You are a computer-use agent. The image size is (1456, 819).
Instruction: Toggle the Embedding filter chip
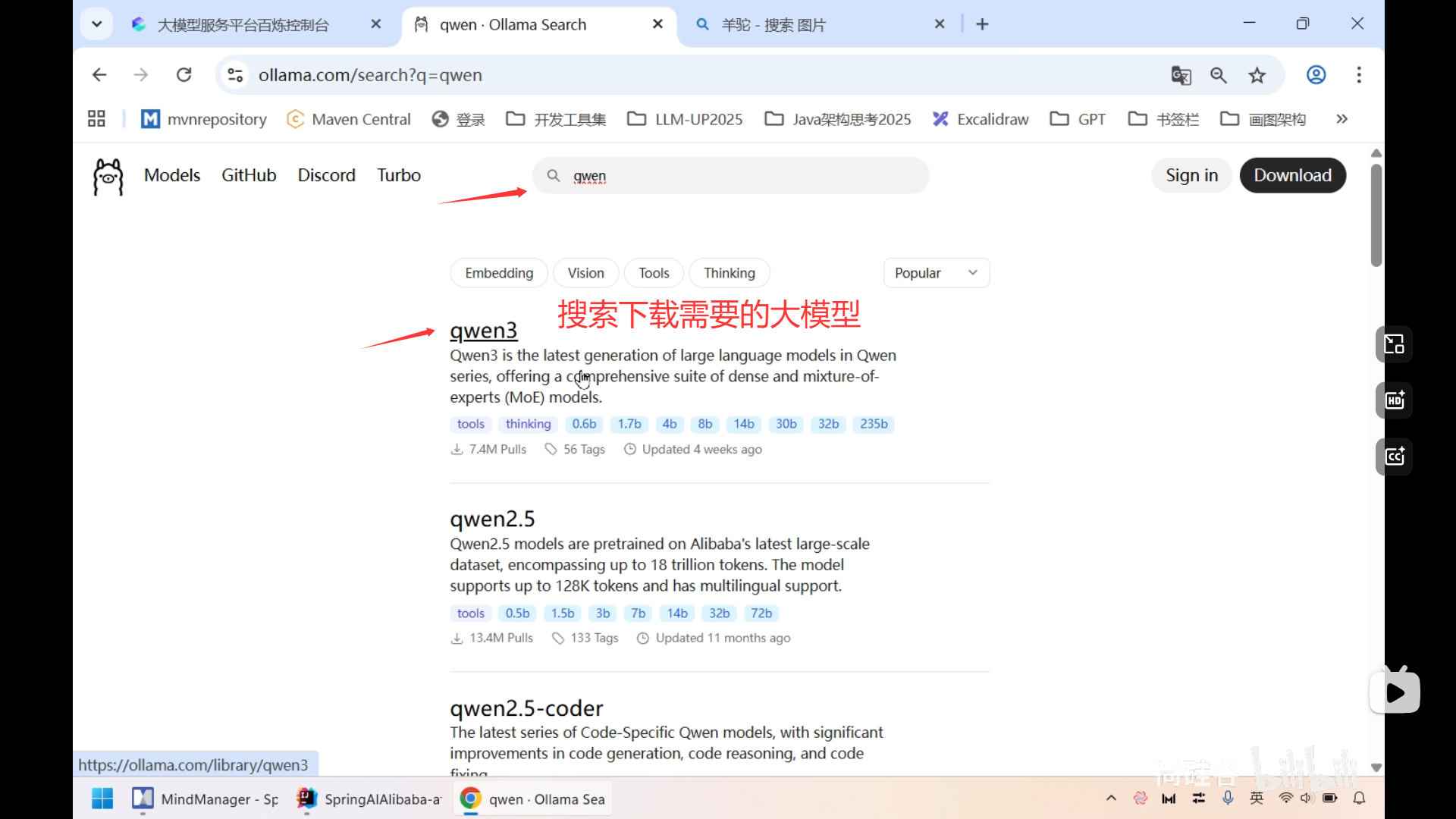[x=498, y=272]
